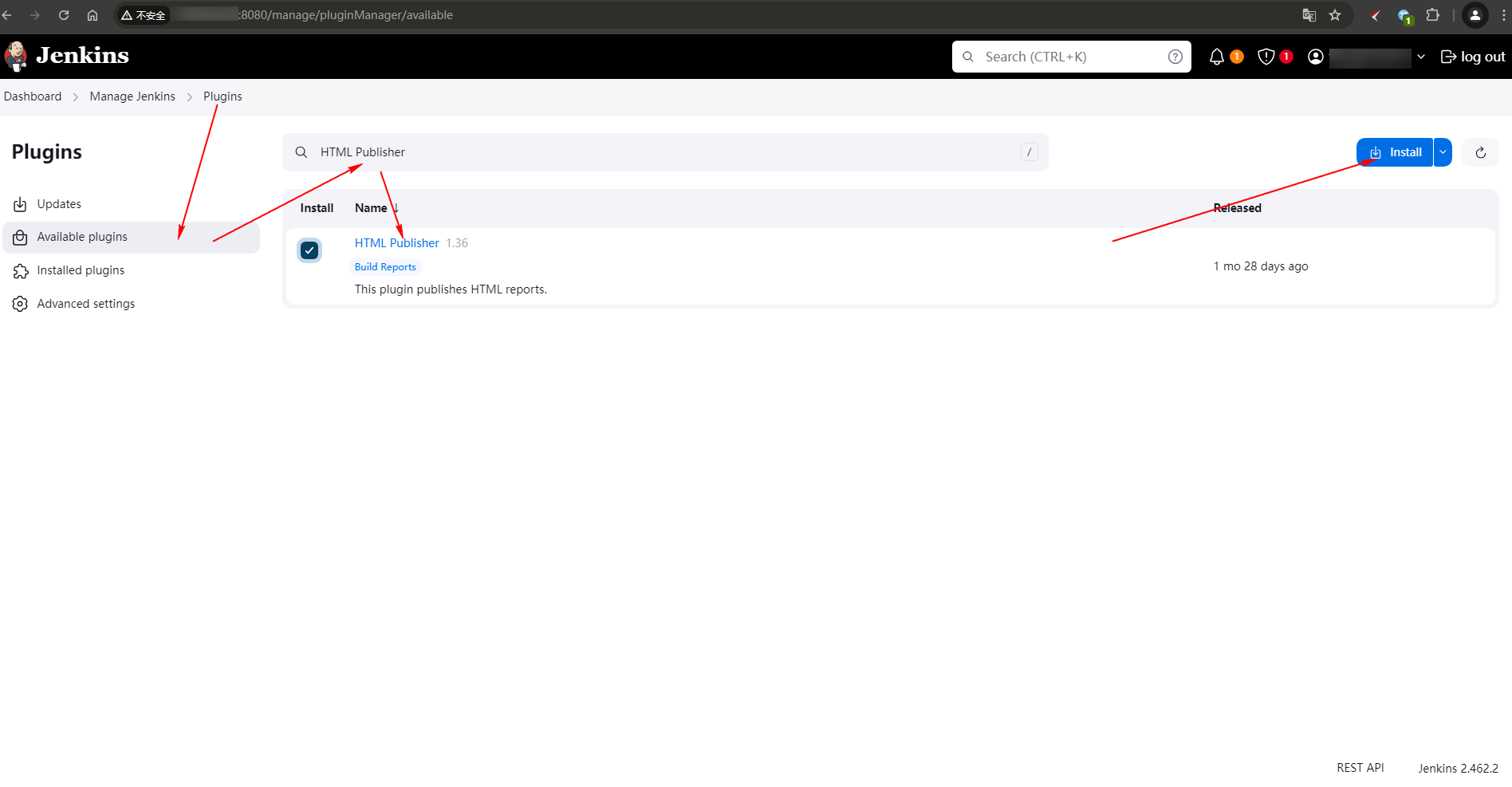Sort plugins by Name column
The image size is (1512, 787).
coord(376,208)
